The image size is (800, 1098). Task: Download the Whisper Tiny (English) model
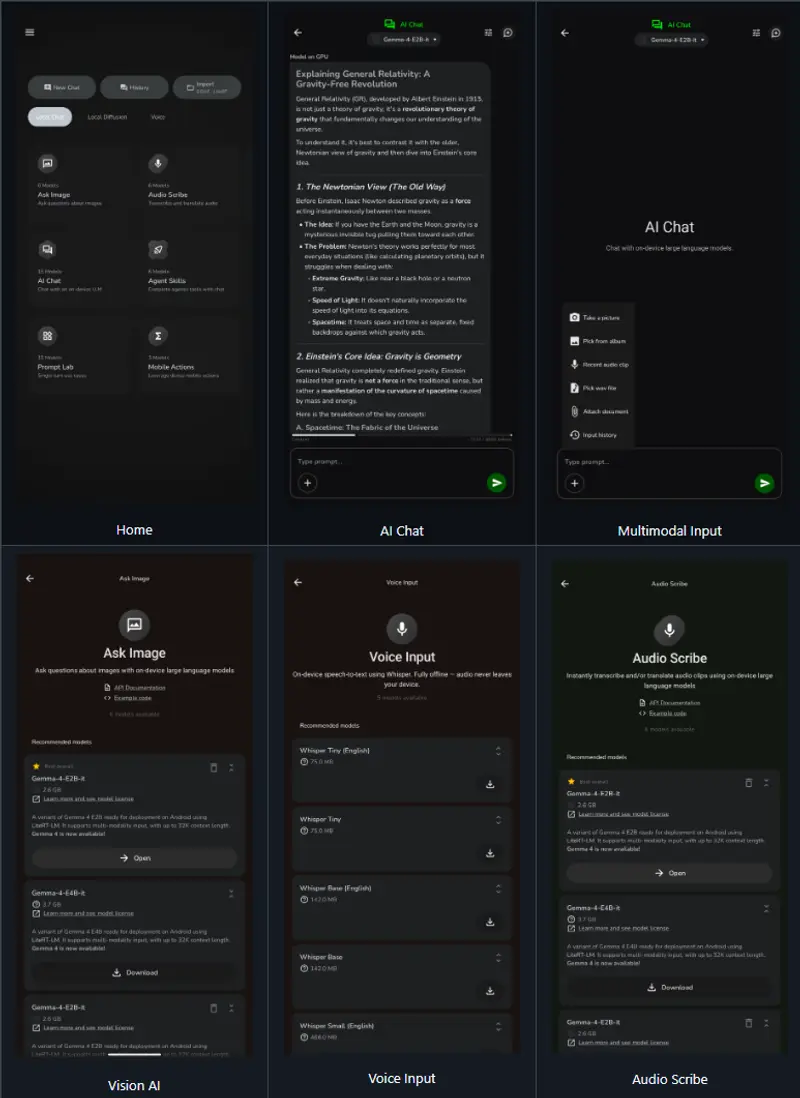(490, 784)
